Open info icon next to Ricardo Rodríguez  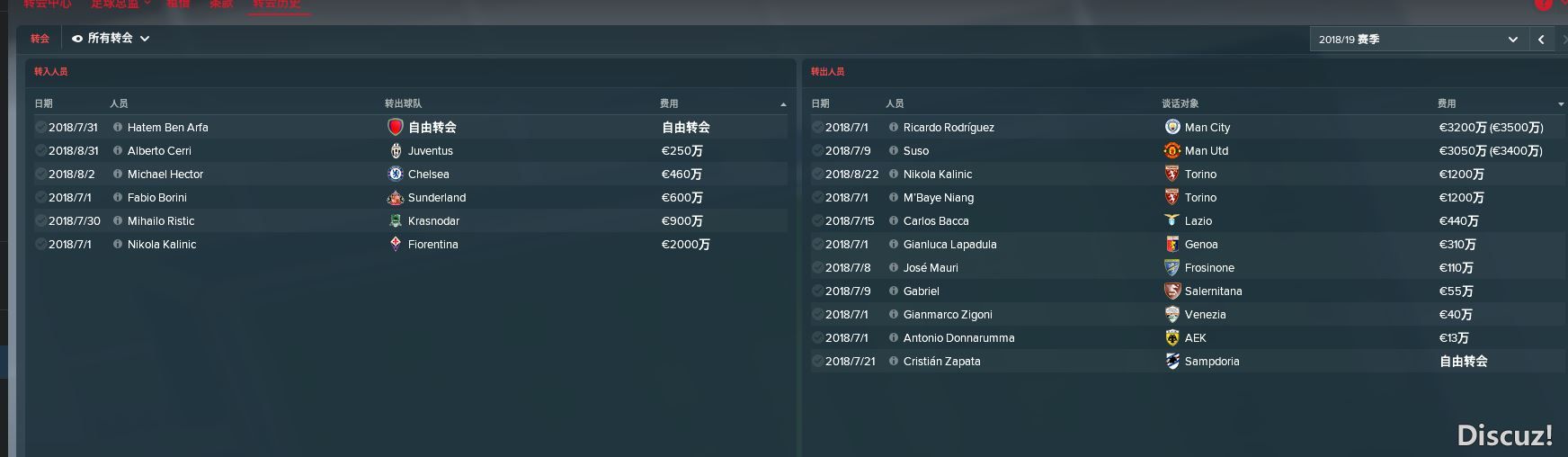tap(894, 127)
